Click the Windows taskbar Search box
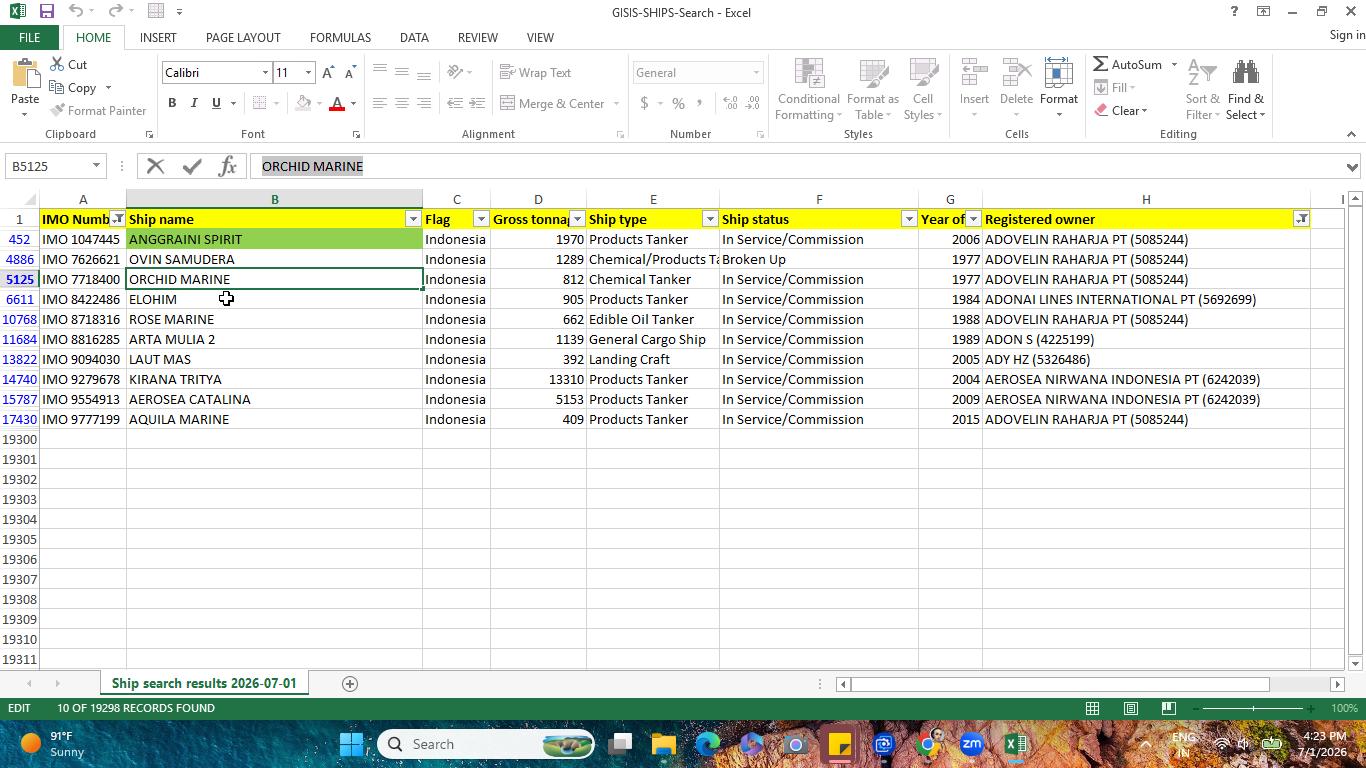1366x768 pixels. click(x=486, y=744)
